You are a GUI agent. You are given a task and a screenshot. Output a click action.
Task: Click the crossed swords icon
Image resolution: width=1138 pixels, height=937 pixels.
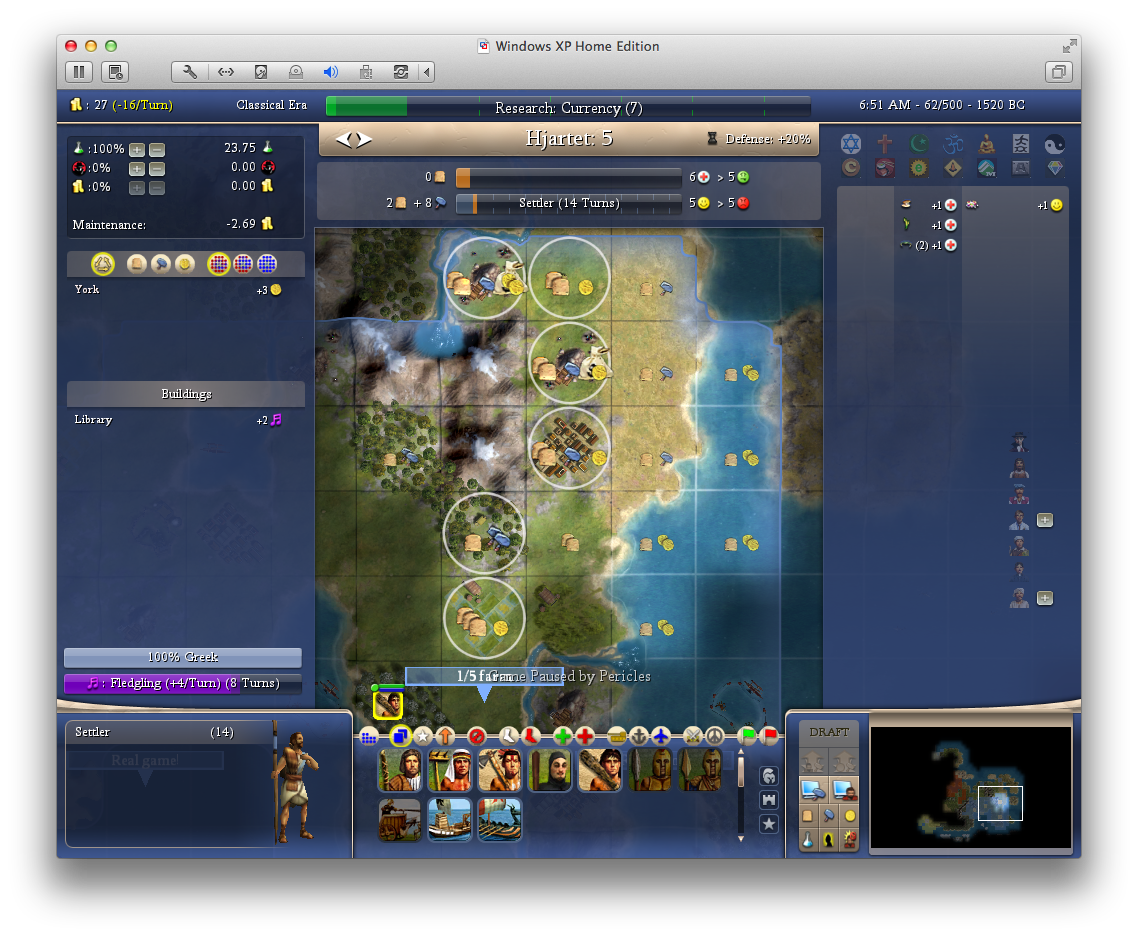[692, 737]
